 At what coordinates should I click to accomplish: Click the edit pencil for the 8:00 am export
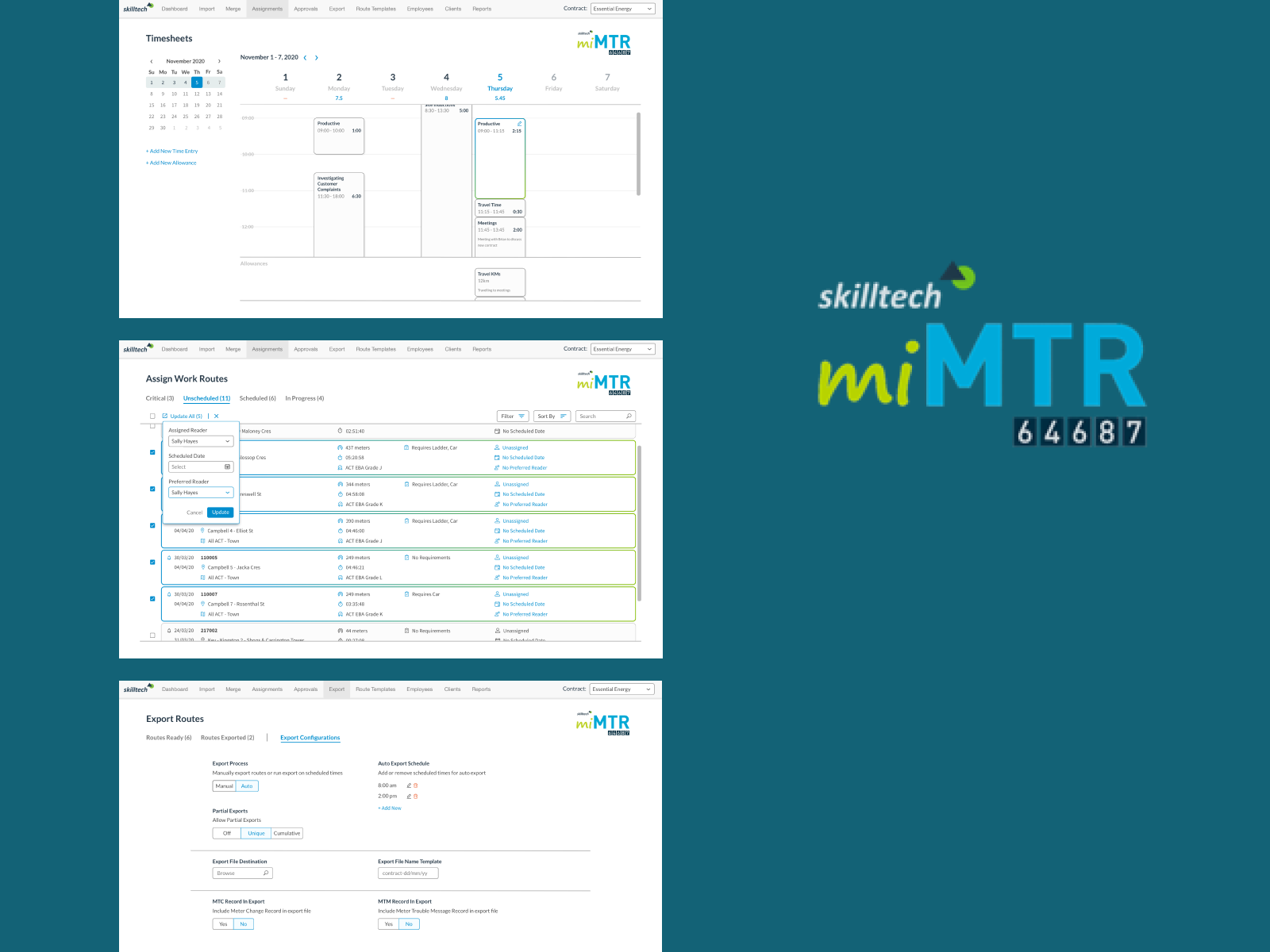pyautogui.click(x=409, y=785)
